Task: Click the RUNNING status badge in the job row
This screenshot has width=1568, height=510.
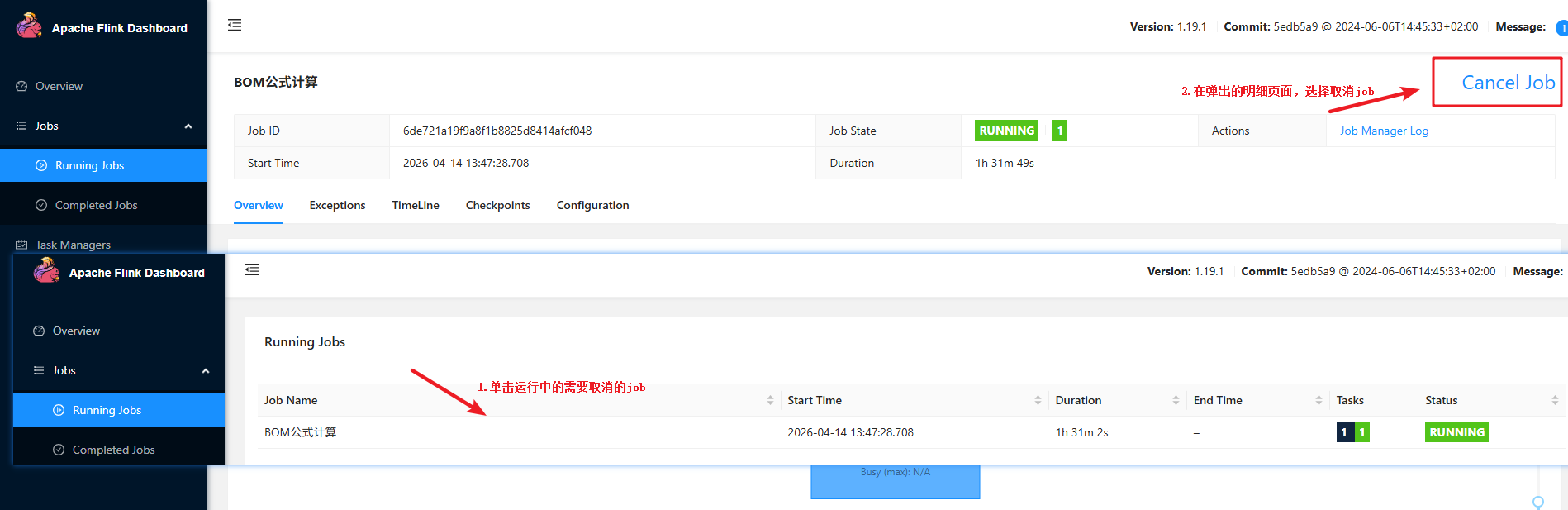Action: [x=1456, y=432]
